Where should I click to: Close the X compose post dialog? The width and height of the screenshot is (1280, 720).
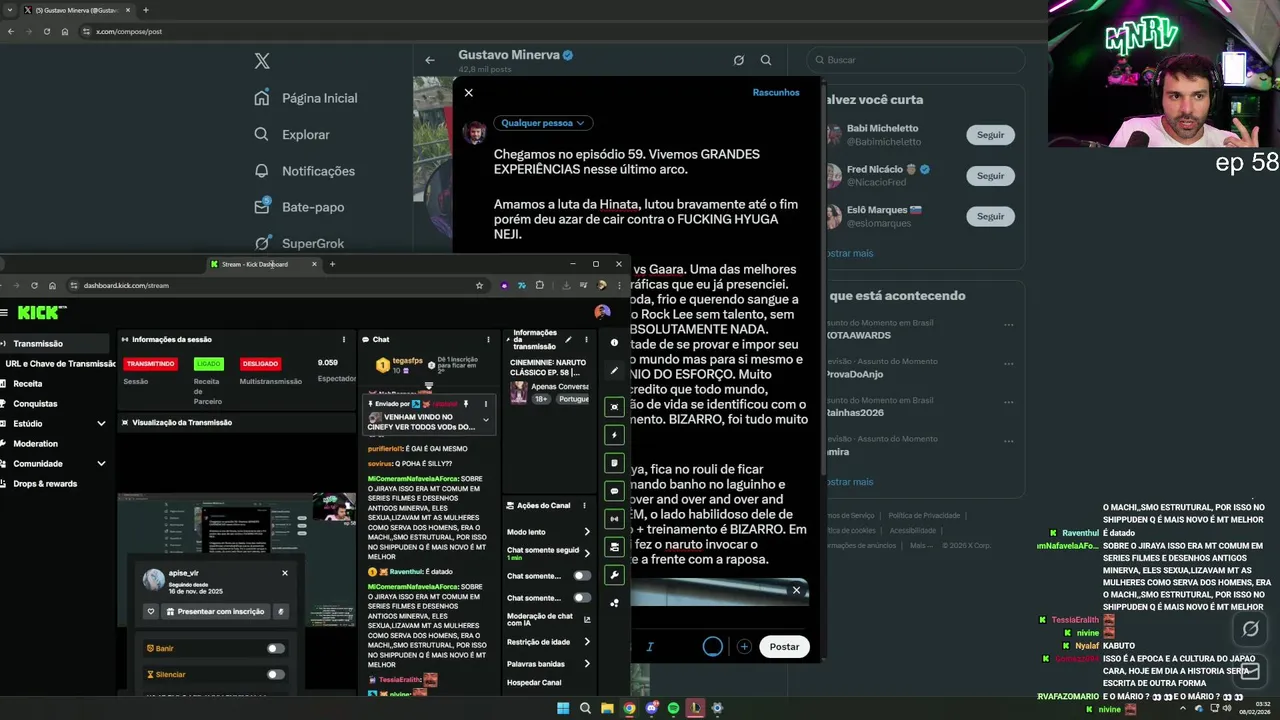tap(468, 93)
